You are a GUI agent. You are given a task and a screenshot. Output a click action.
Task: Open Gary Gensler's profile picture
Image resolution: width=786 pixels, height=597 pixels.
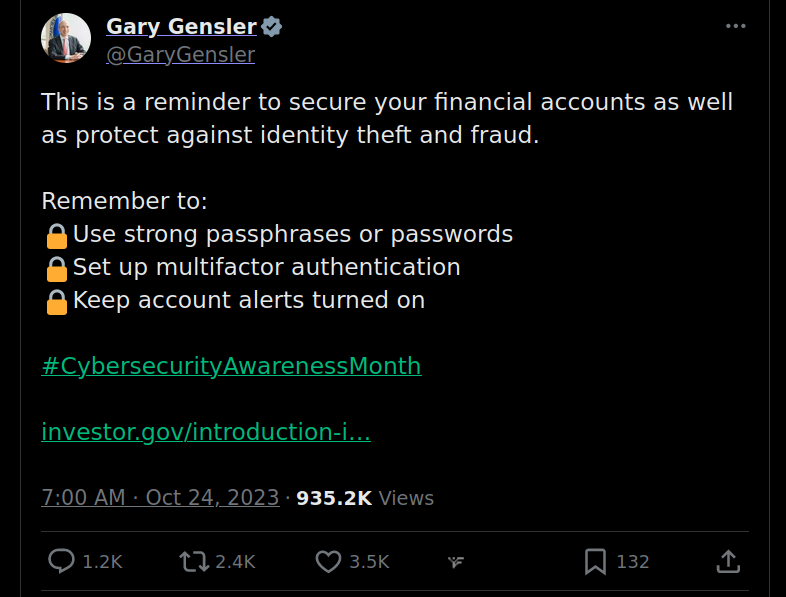coord(66,39)
